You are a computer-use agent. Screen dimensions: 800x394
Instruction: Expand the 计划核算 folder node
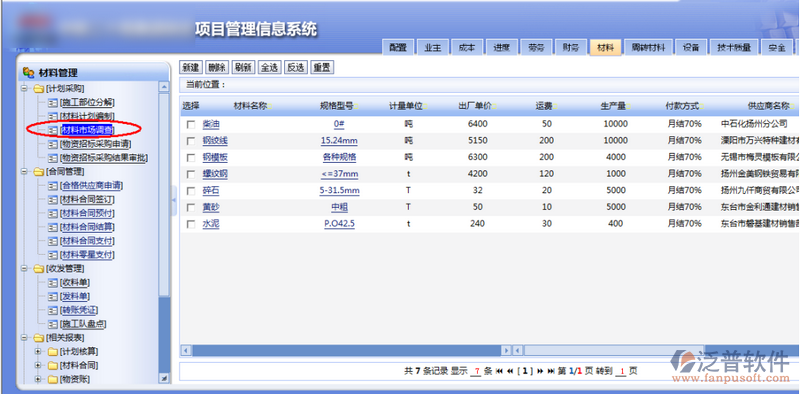(38, 352)
